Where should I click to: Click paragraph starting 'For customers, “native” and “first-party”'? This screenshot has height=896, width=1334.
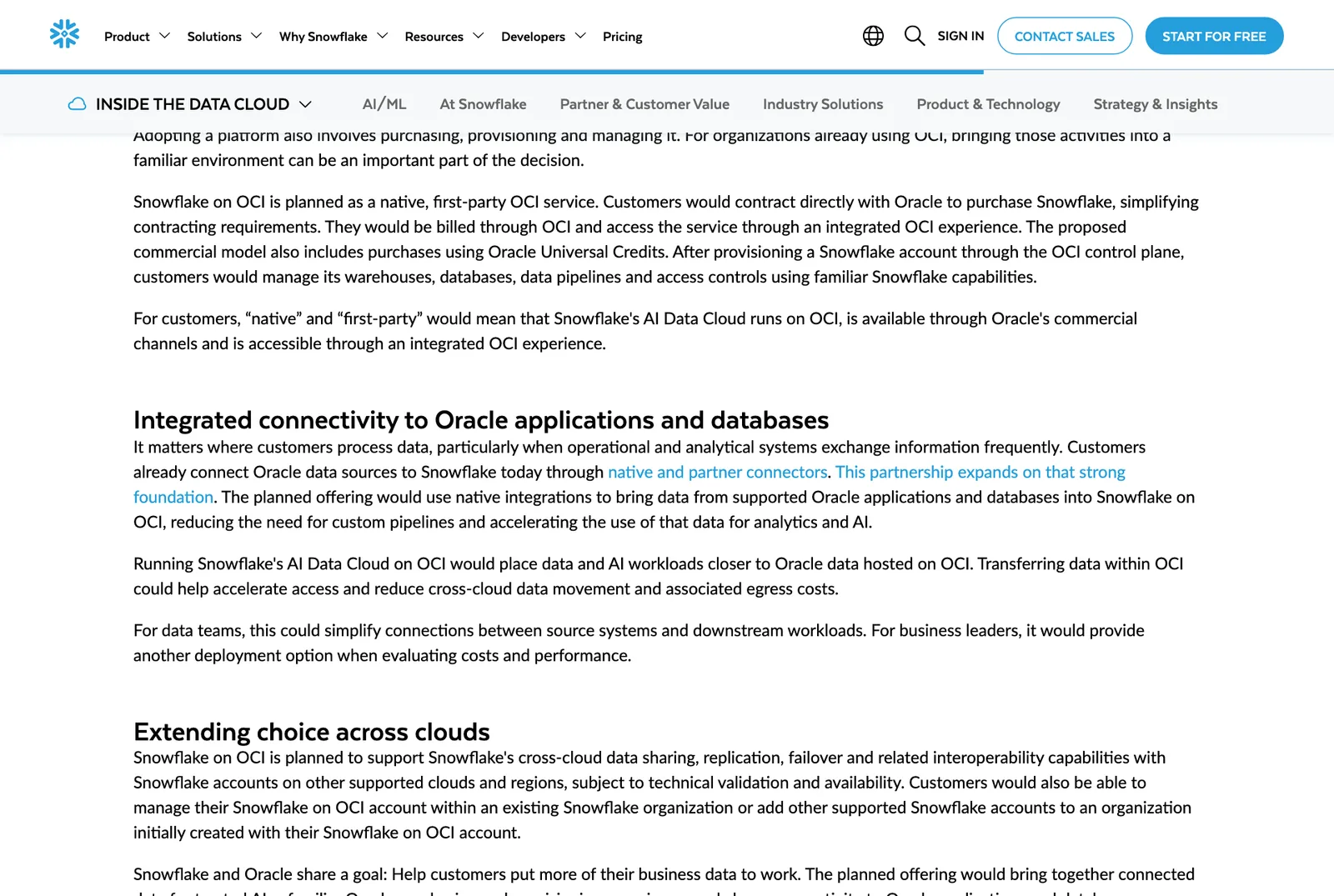coord(635,331)
